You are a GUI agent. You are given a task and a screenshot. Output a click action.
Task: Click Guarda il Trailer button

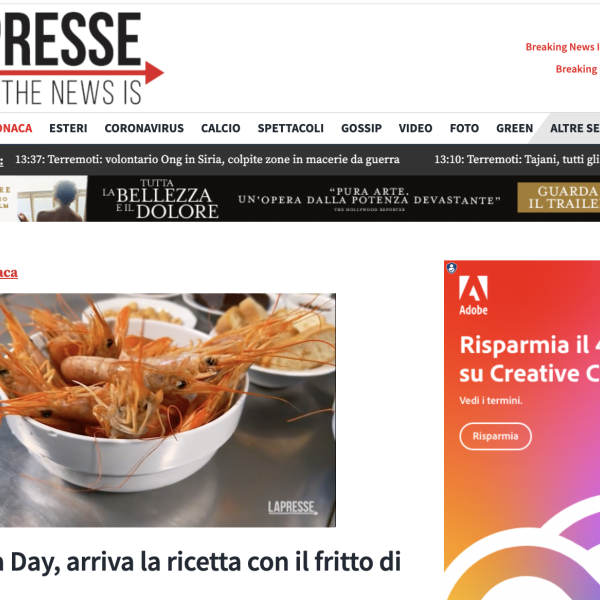tap(559, 197)
